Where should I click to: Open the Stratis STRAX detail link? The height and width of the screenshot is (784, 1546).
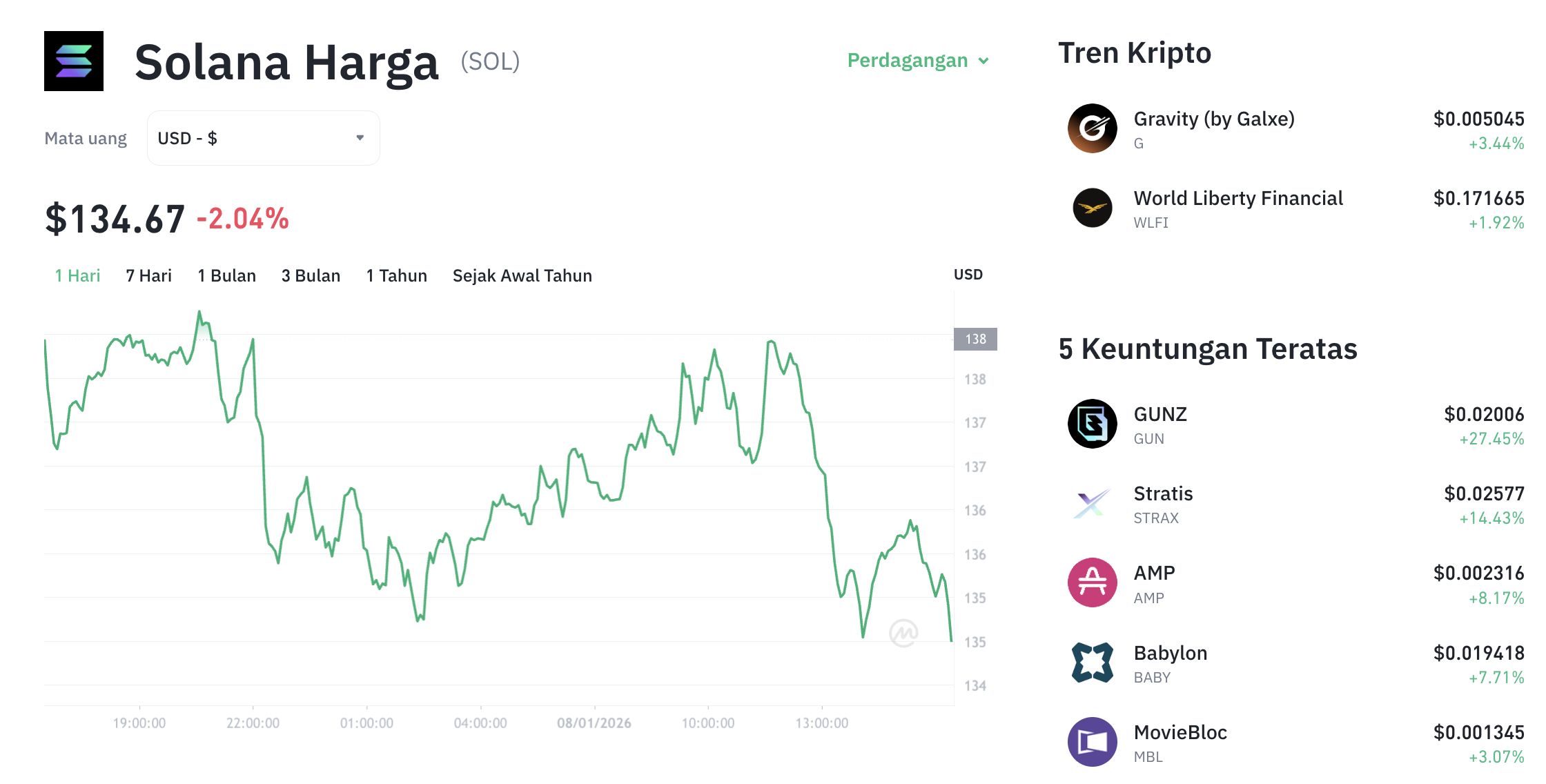tap(1157, 518)
